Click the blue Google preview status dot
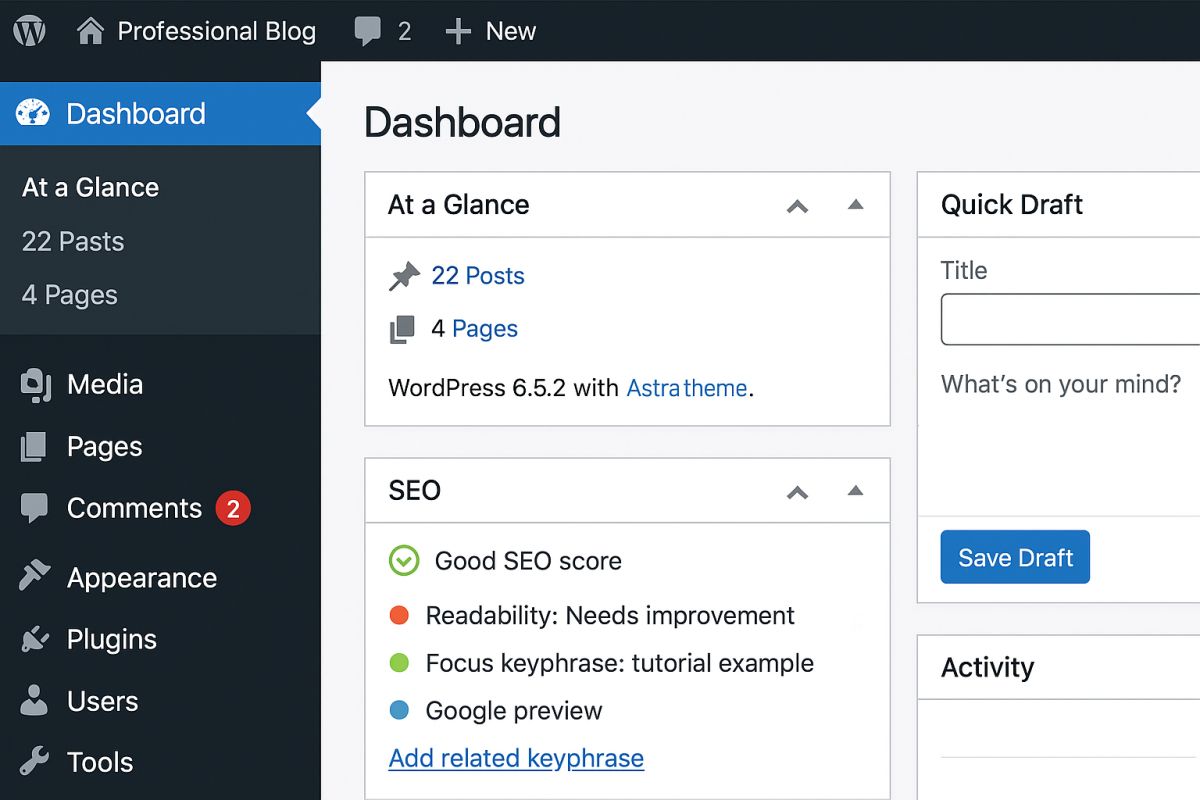The image size is (1200, 800). 399,711
